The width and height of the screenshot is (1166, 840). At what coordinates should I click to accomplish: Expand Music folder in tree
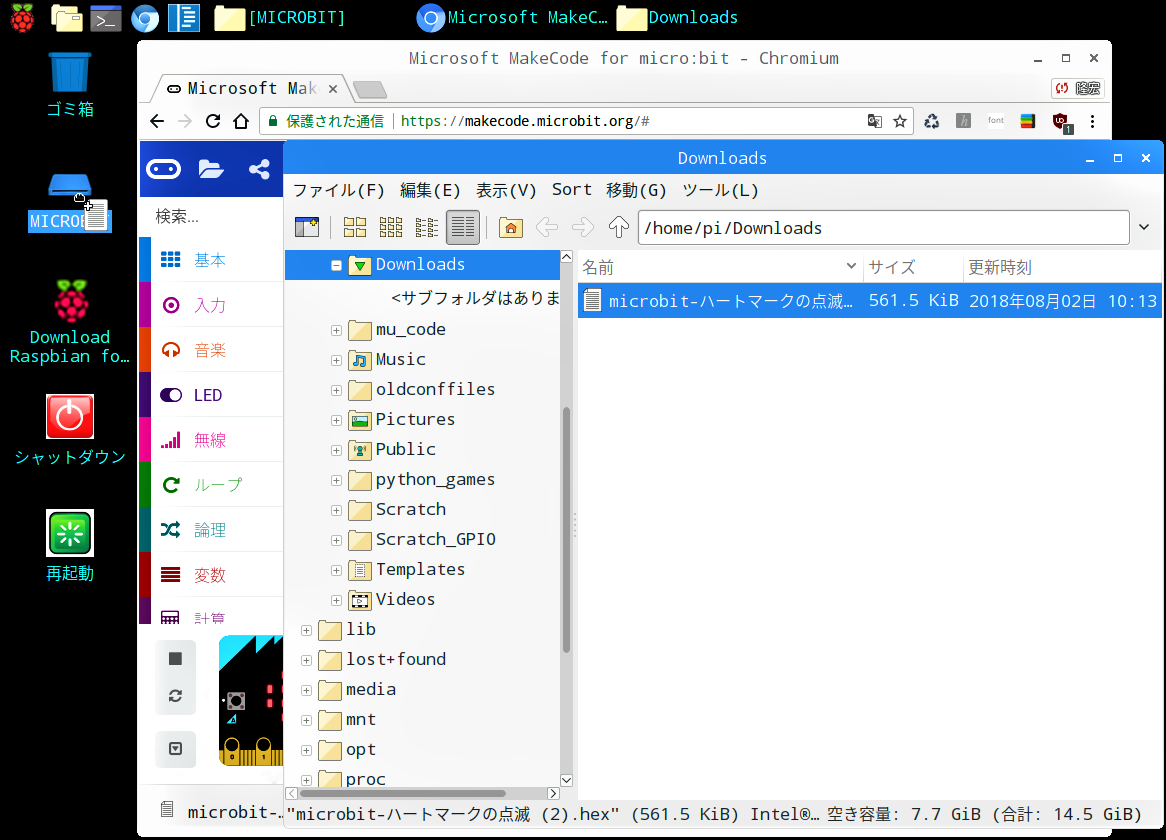(336, 361)
